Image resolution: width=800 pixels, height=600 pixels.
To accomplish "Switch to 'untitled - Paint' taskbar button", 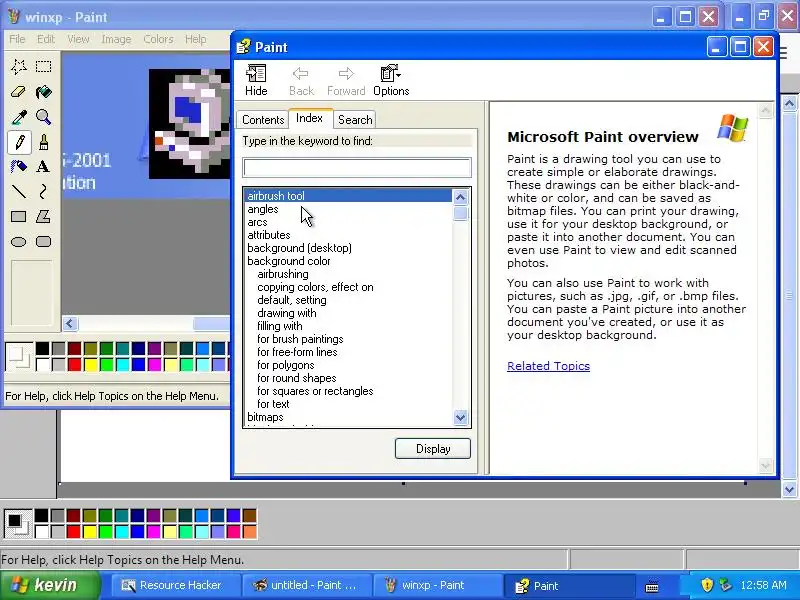I will [x=307, y=585].
